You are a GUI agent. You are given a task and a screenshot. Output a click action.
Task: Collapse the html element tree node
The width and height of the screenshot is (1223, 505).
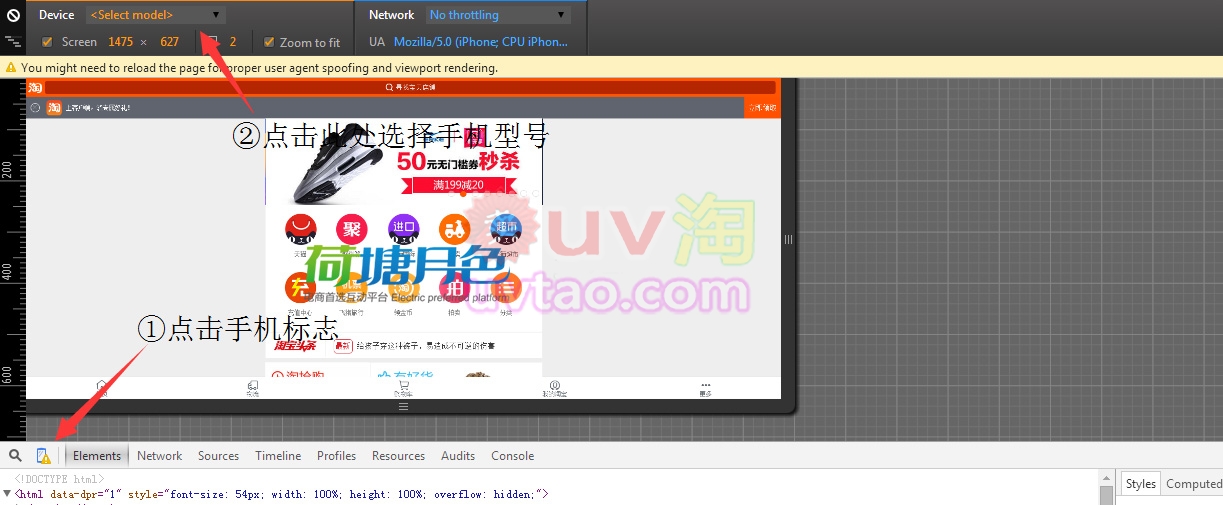(8, 494)
